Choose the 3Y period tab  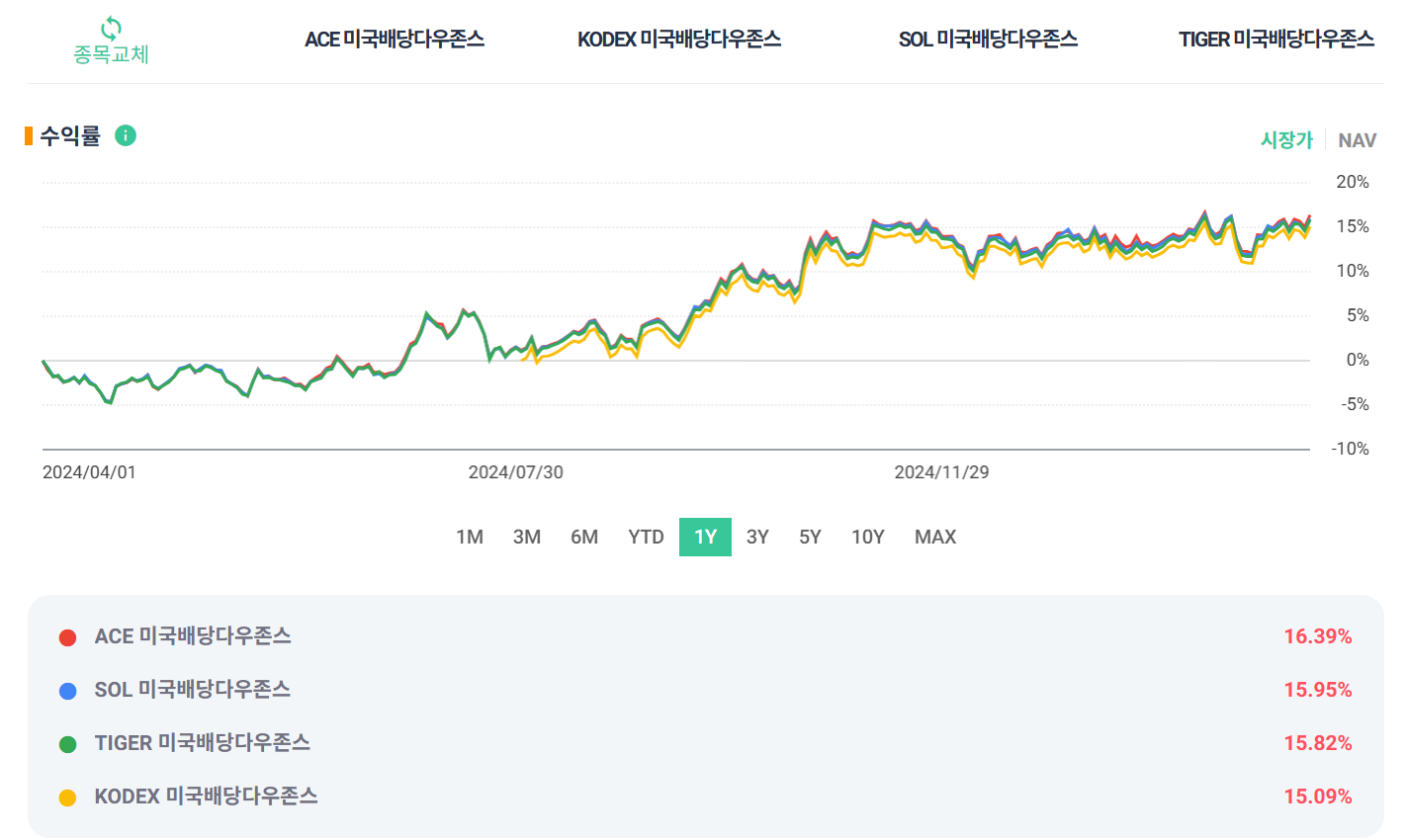(757, 537)
